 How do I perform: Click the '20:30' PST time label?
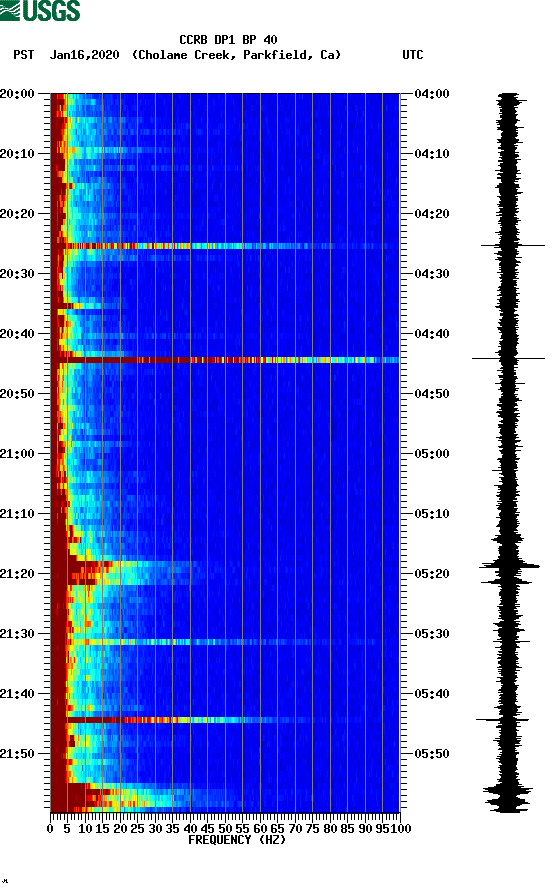point(17,274)
